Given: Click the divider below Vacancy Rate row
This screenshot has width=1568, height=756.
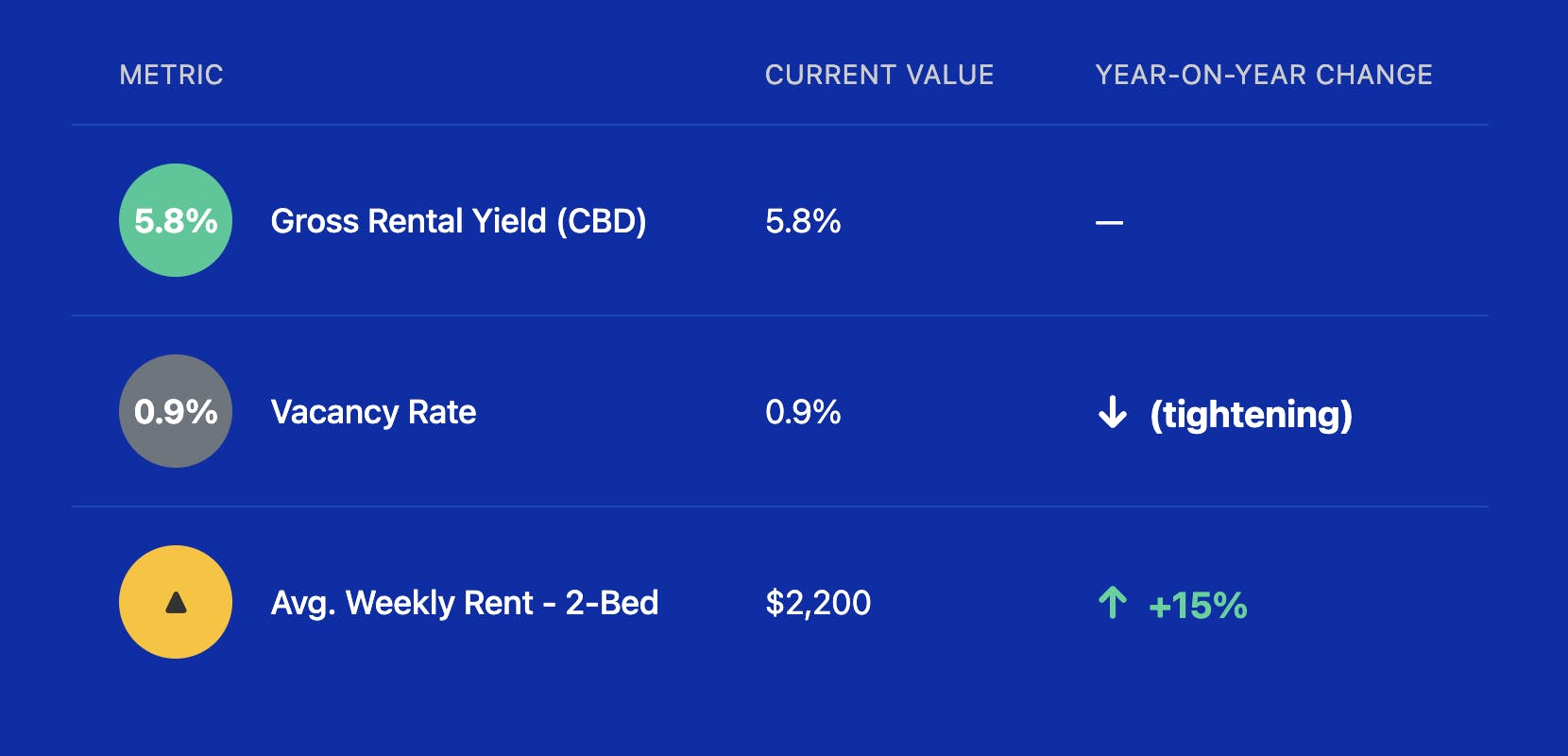Looking at the screenshot, I should tap(779, 507).
